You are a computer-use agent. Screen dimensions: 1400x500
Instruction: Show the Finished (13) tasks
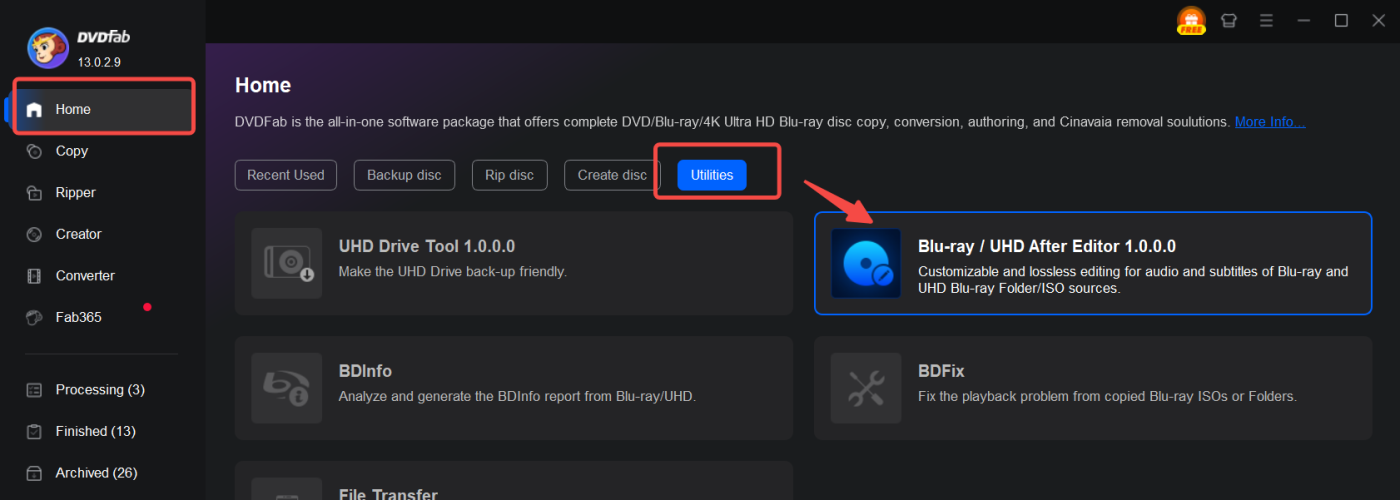click(x=95, y=432)
